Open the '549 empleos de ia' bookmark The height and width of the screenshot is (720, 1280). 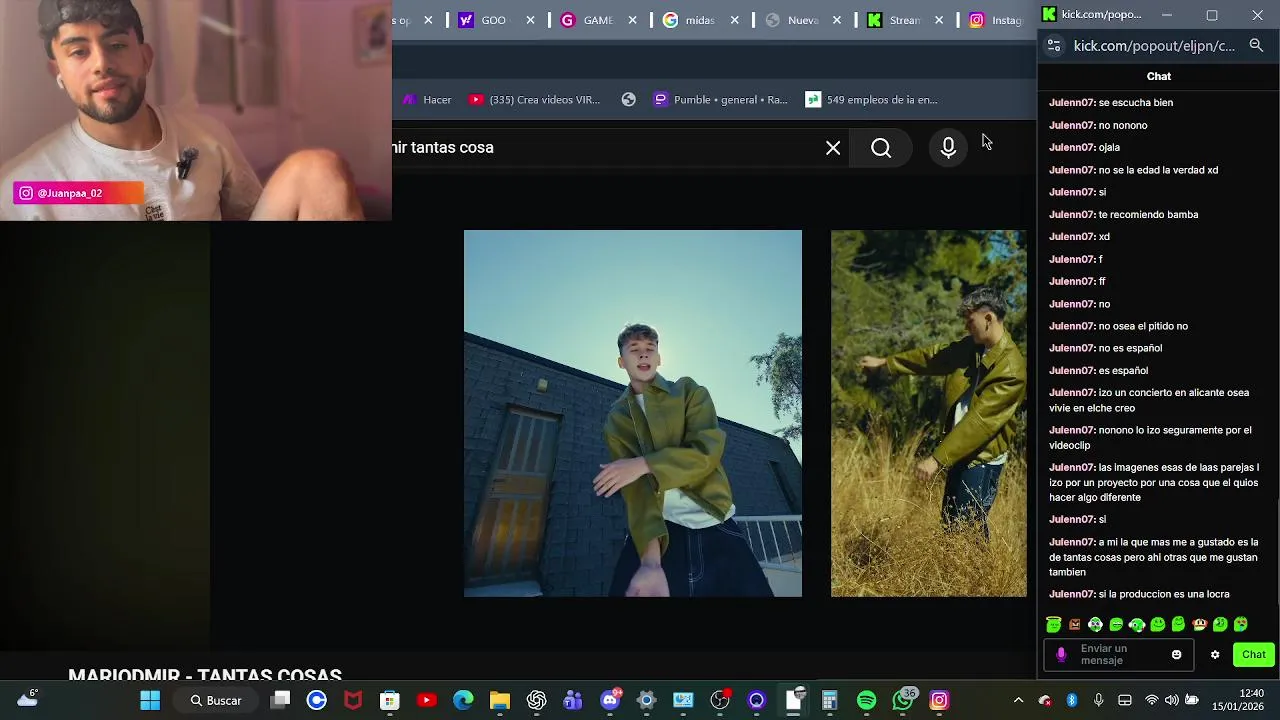[x=871, y=99]
